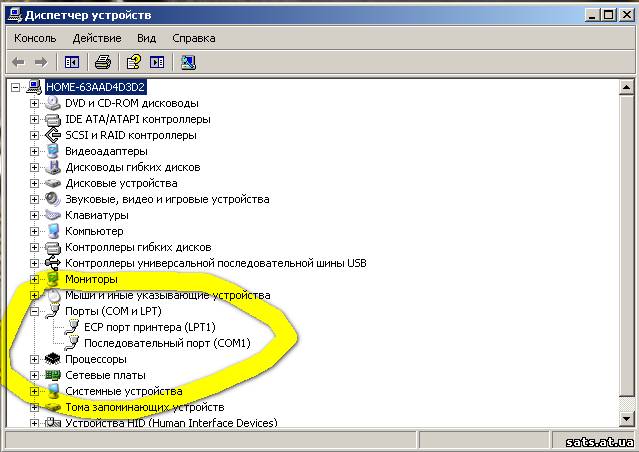The height and width of the screenshot is (452, 639).
Task: Expand SCSI и RAID контроллеры
Action: [34, 135]
